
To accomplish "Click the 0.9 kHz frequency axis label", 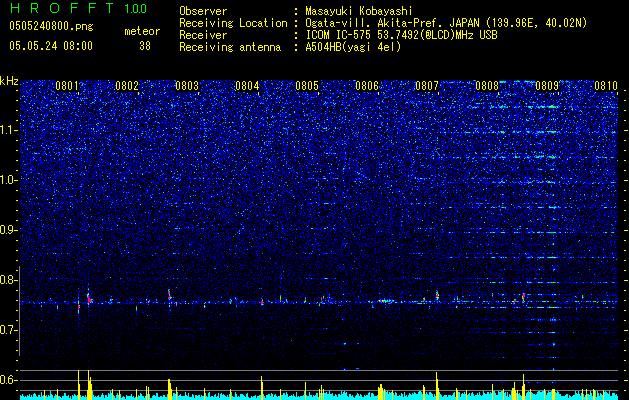I will pyautogui.click(x=8, y=230).
